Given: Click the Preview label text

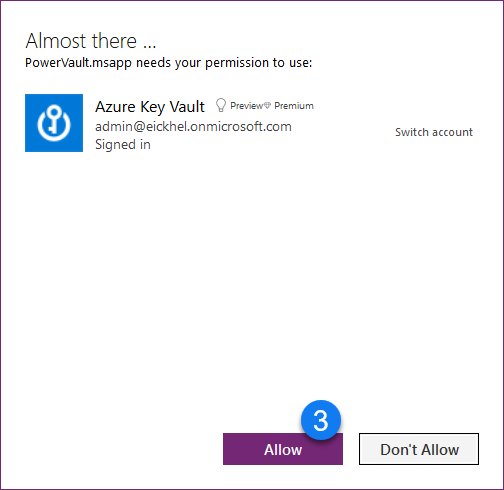Looking at the screenshot, I should (x=246, y=106).
